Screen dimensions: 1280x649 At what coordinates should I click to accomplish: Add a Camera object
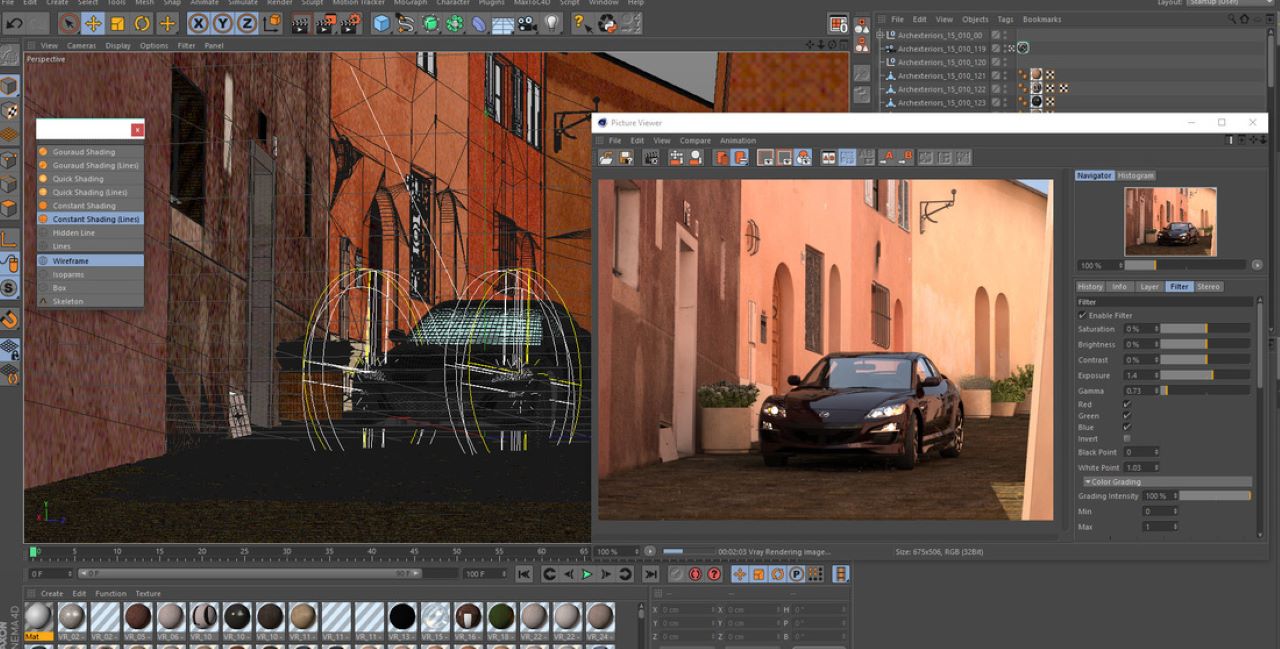tap(528, 23)
